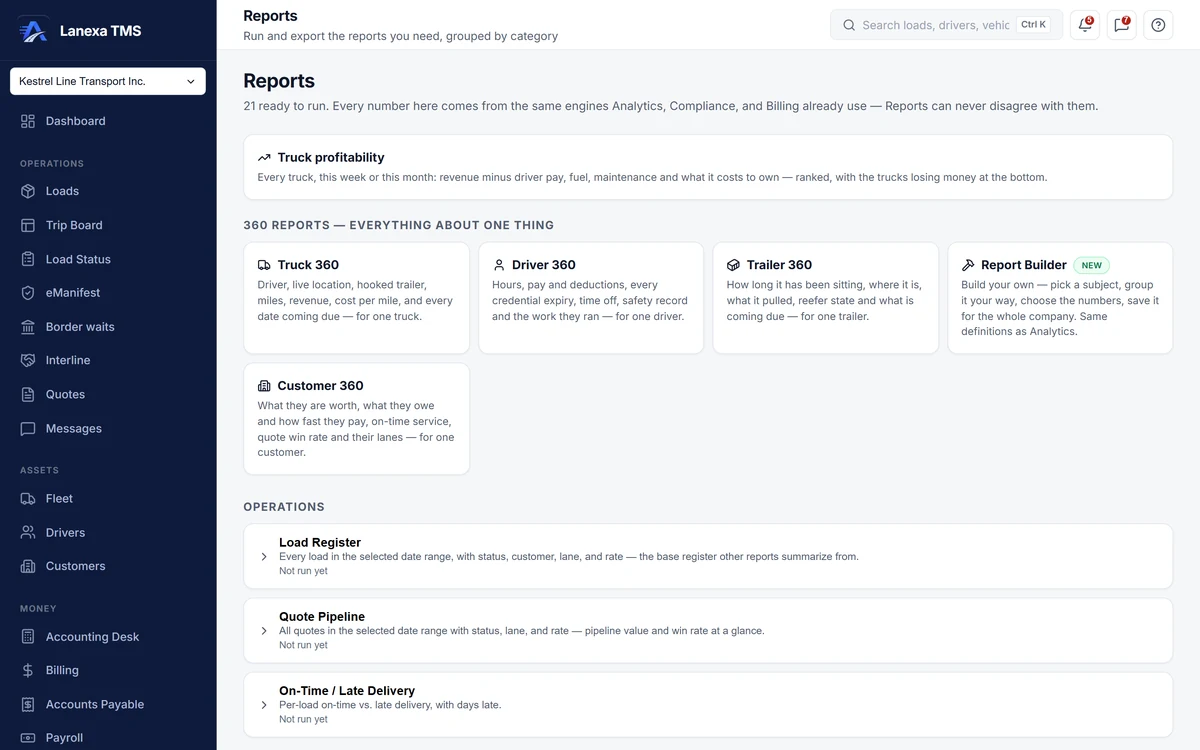Click the trending arrow icon on Truck profitability
The image size is (1200, 750).
[x=264, y=158]
